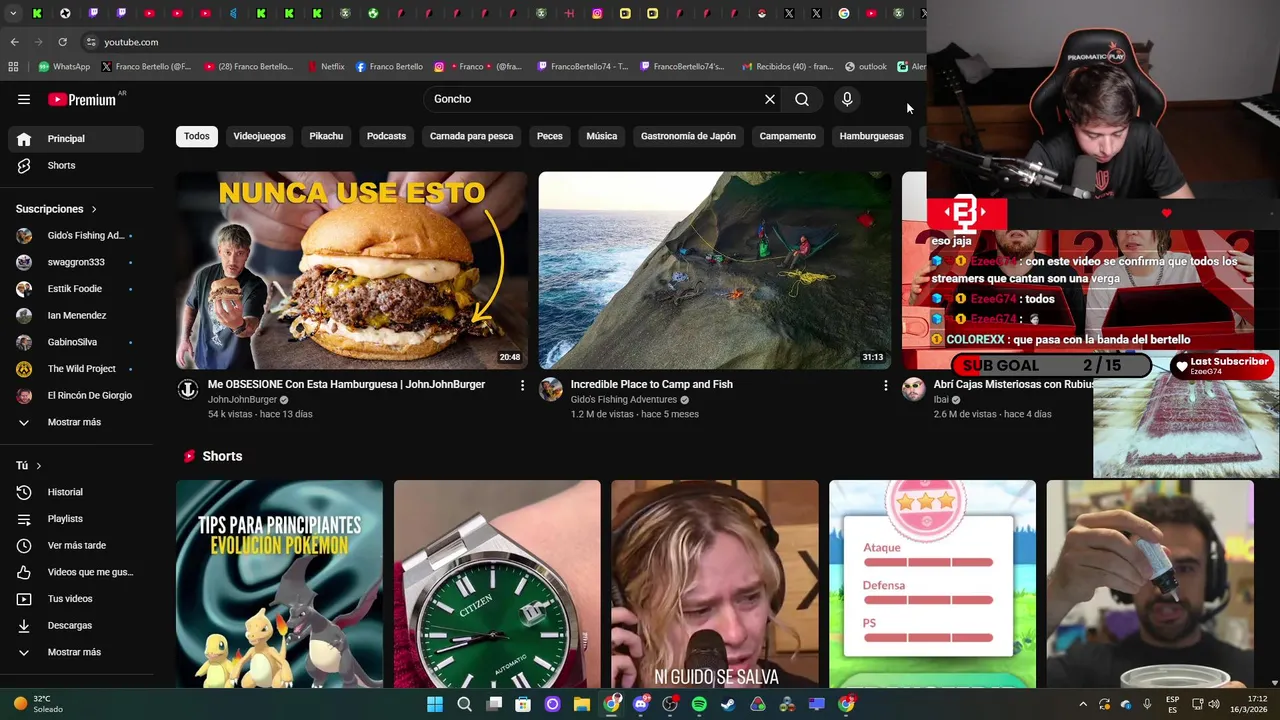This screenshot has width=1280, height=720.
Task: Open the NUNCA USE ESTO burger thumbnail
Action: click(x=352, y=270)
